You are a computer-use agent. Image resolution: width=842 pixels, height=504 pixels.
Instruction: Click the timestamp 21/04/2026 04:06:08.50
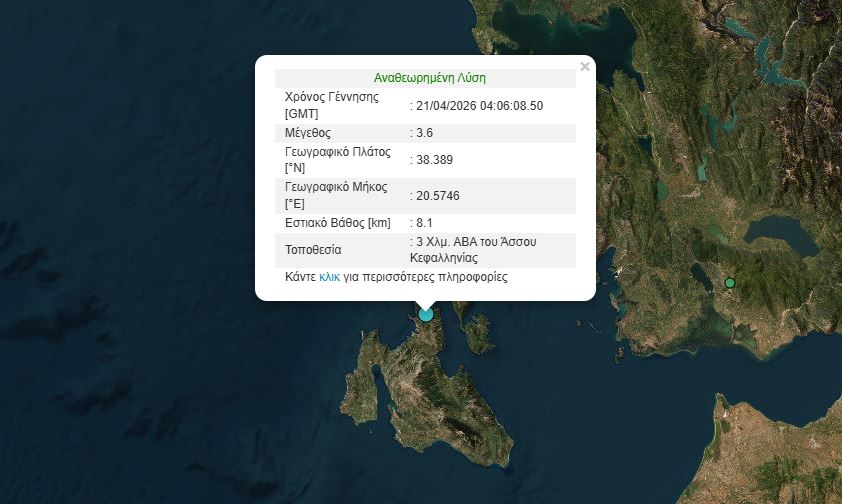pyautogui.click(x=479, y=105)
